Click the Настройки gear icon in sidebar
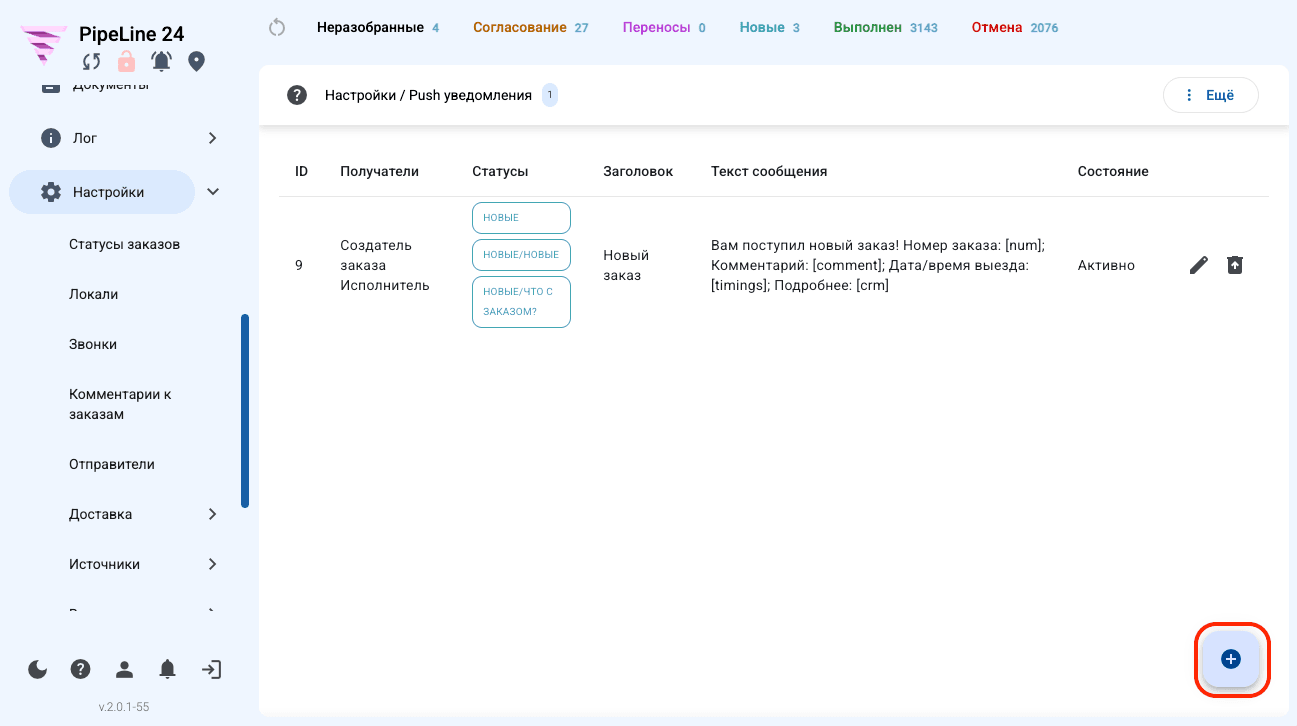Image resolution: width=1297 pixels, height=726 pixels. click(x=51, y=192)
